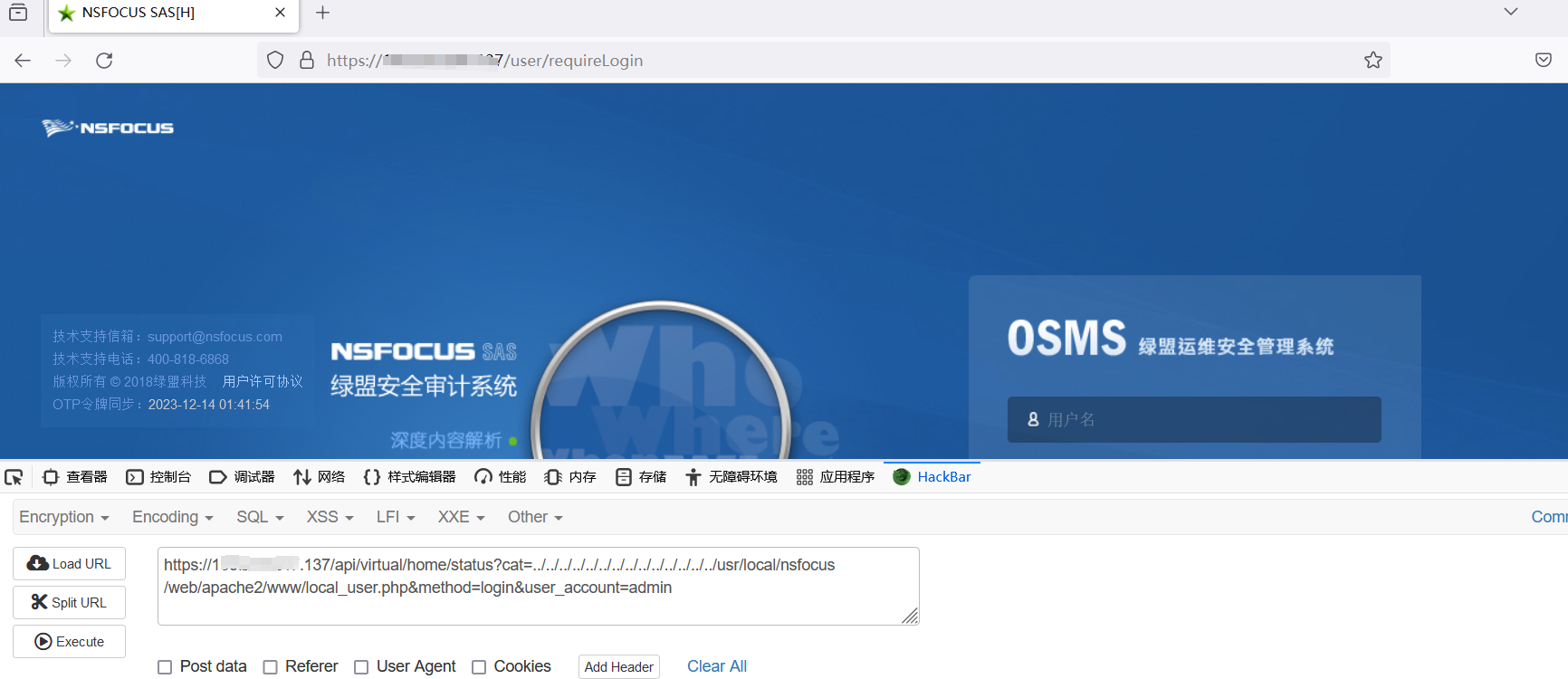Click the Add Header button
1568x679 pixels.
coord(619,667)
